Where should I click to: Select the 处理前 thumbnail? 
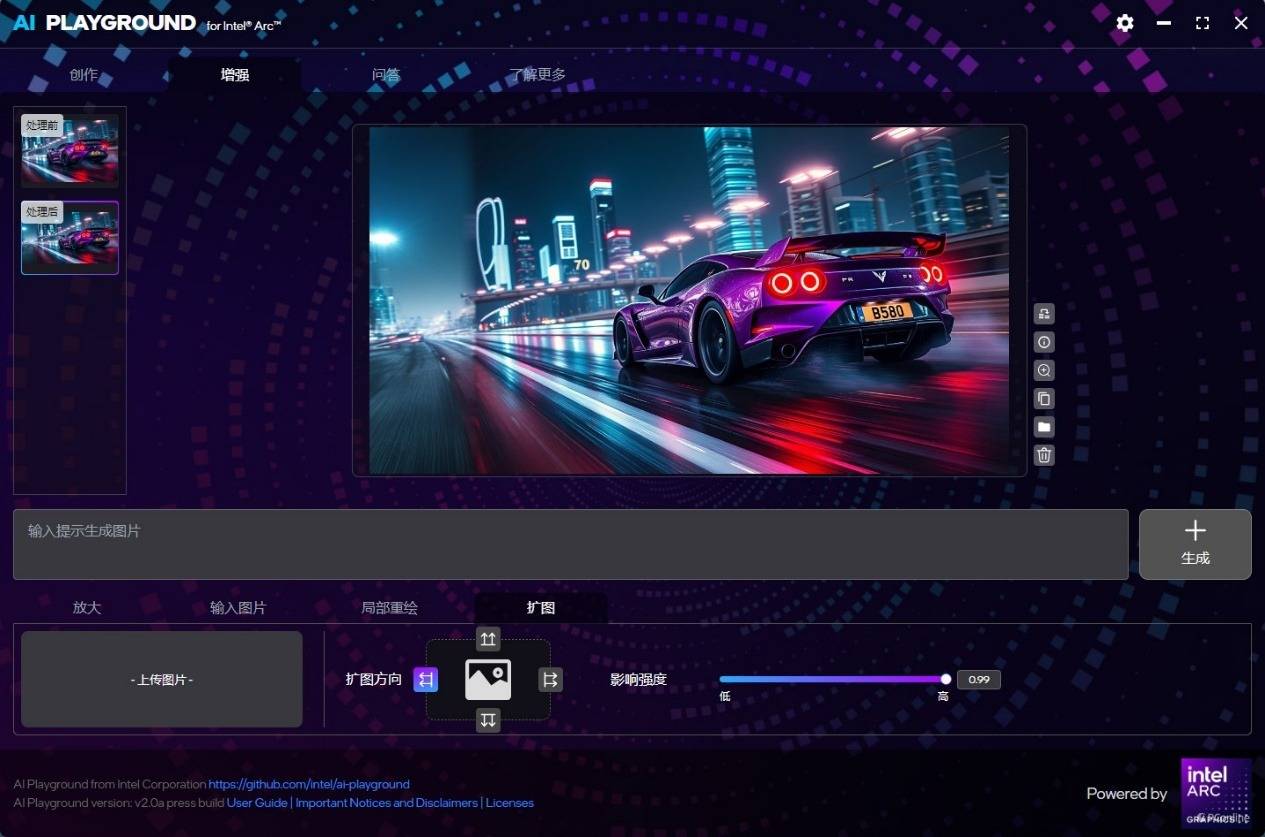click(x=70, y=151)
